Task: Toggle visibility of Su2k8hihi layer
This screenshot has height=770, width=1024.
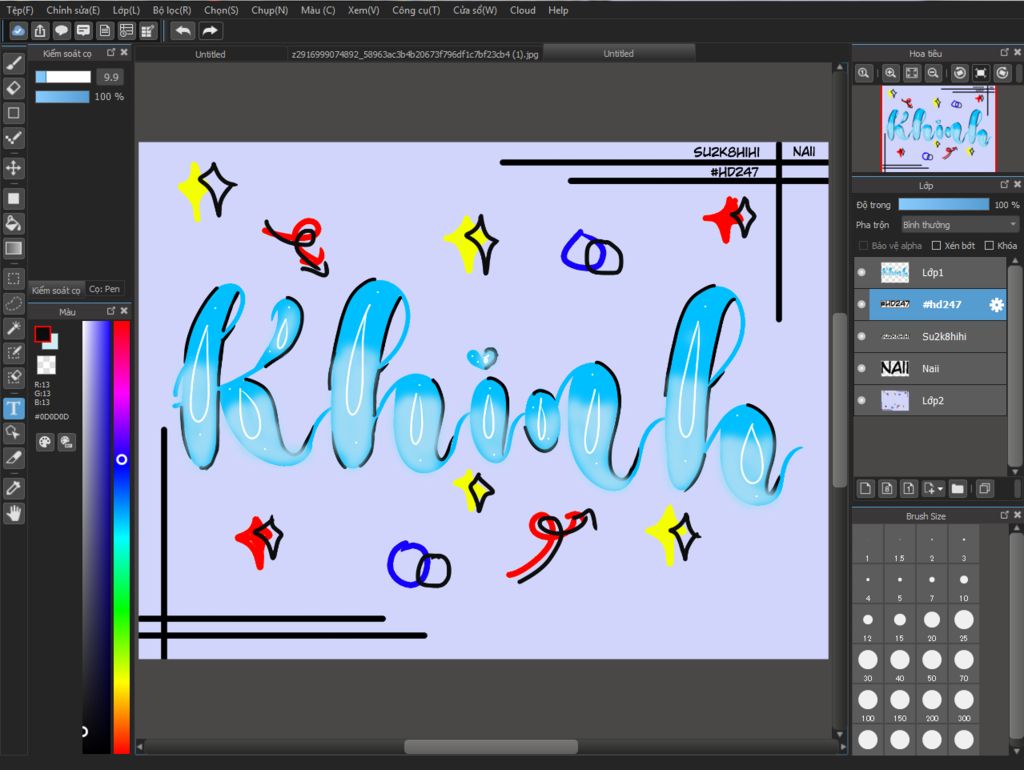Action: click(x=861, y=336)
